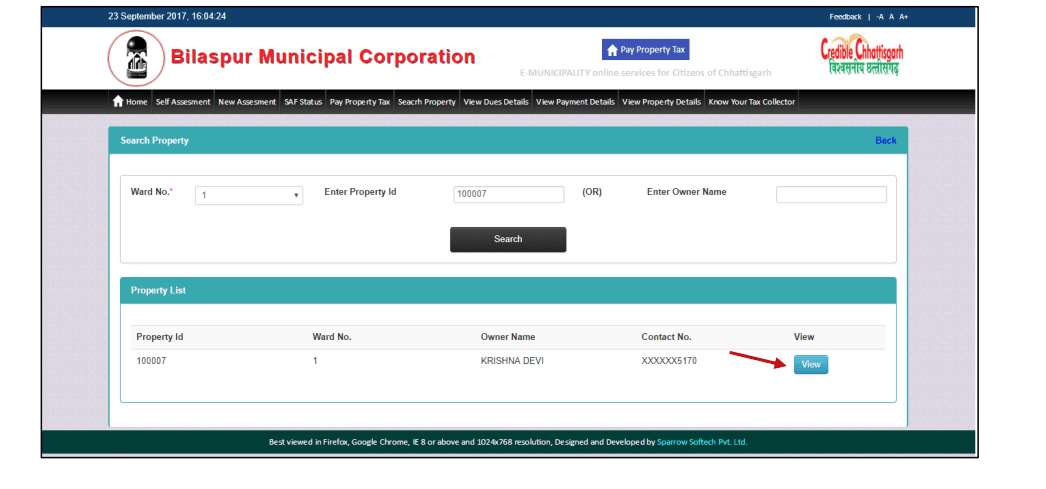The height and width of the screenshot is (489, 1046).
Task: Click the Owner Name column header
Action: pyautogui.click(x=508, y=337)
